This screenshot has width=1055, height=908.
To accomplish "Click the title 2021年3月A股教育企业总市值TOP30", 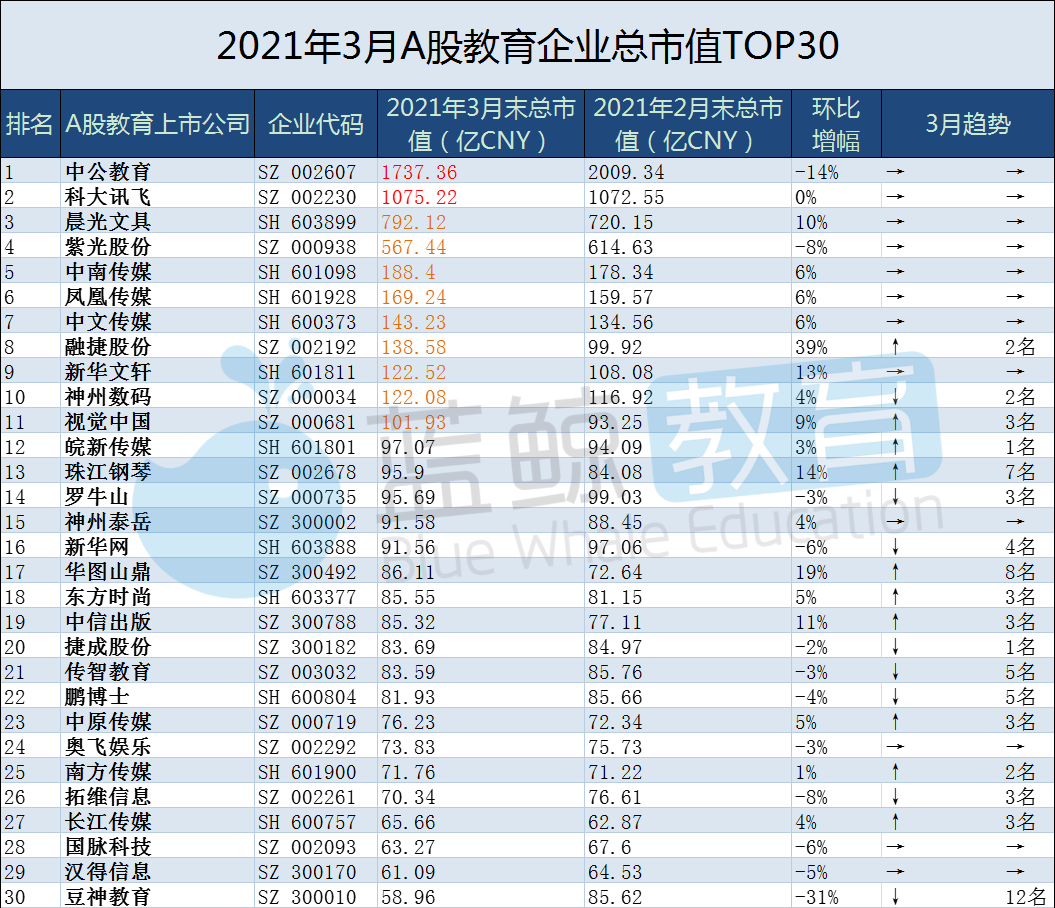I will [528, 46].
